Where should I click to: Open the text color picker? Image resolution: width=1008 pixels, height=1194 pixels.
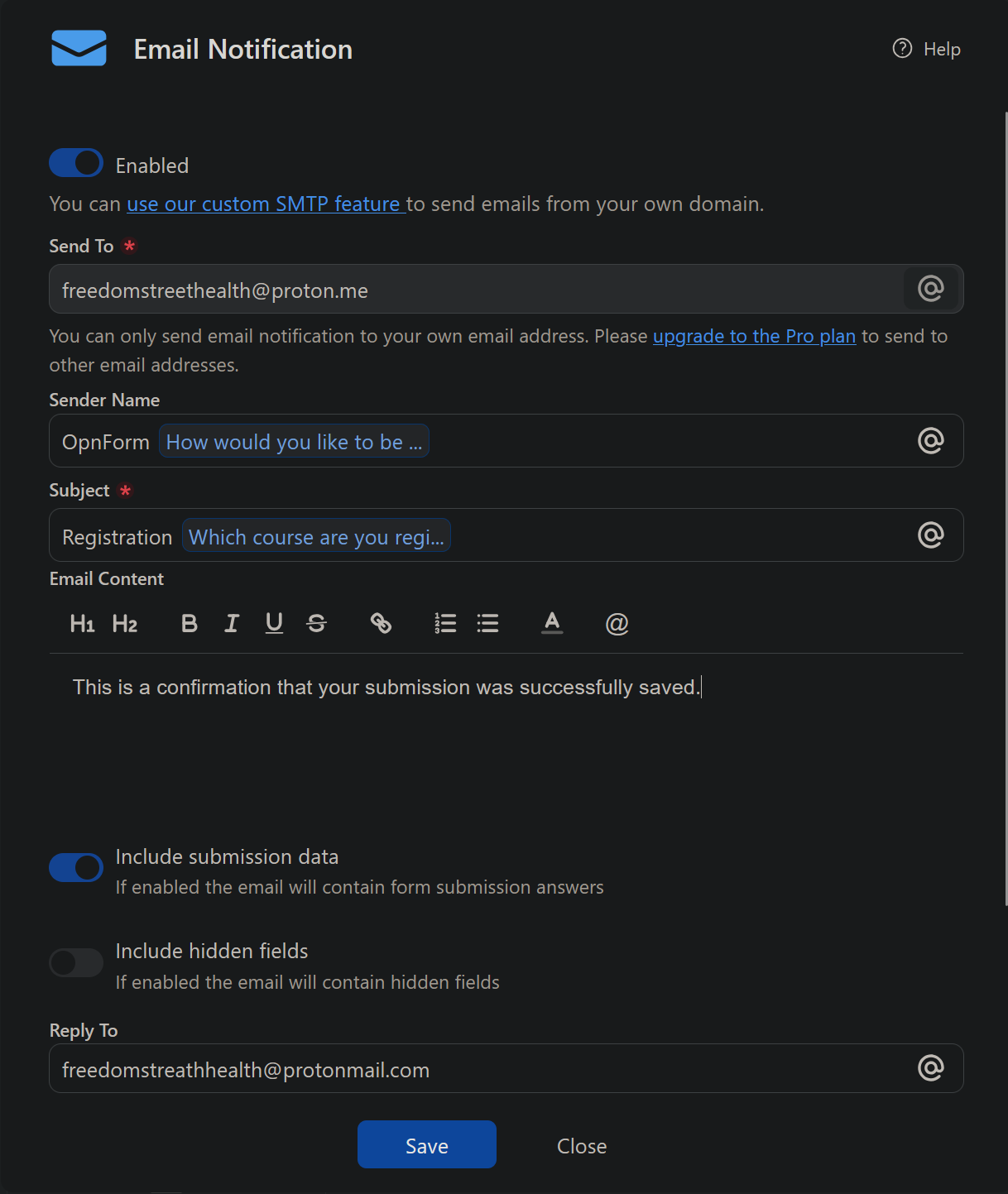pyautogui.click(x=552, y=623)
